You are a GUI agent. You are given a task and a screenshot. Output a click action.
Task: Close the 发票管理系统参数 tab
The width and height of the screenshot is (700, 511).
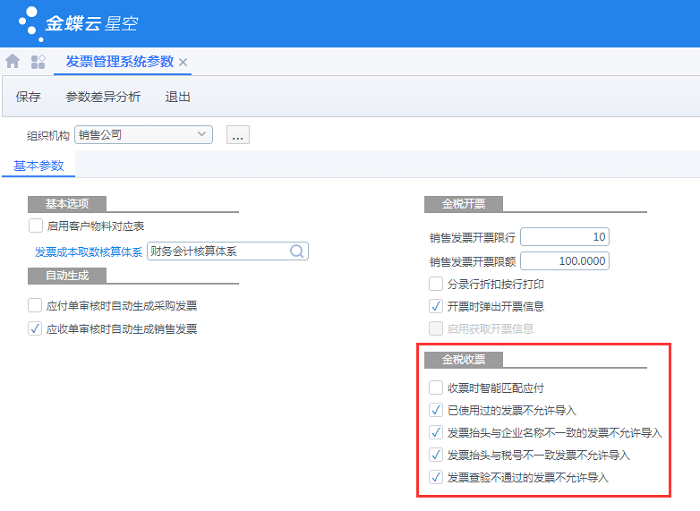coord(183,63)
